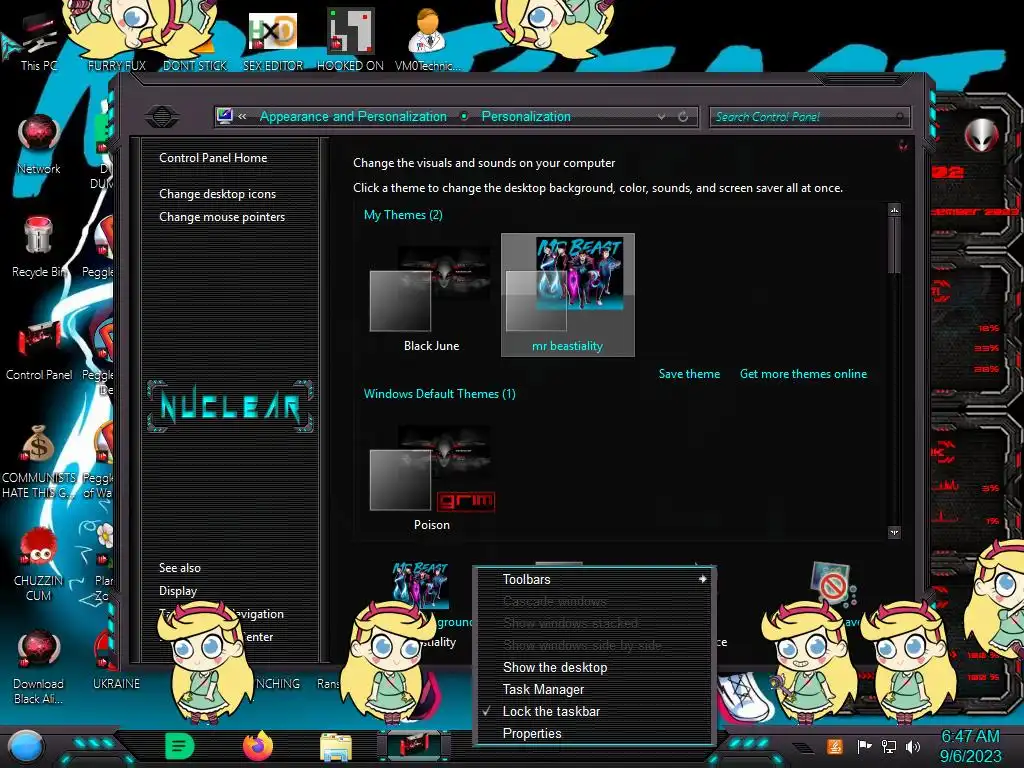Open the HOOKED ON desktop icon
This screenshot has height=768, width=1024.
tap(350, 40)
